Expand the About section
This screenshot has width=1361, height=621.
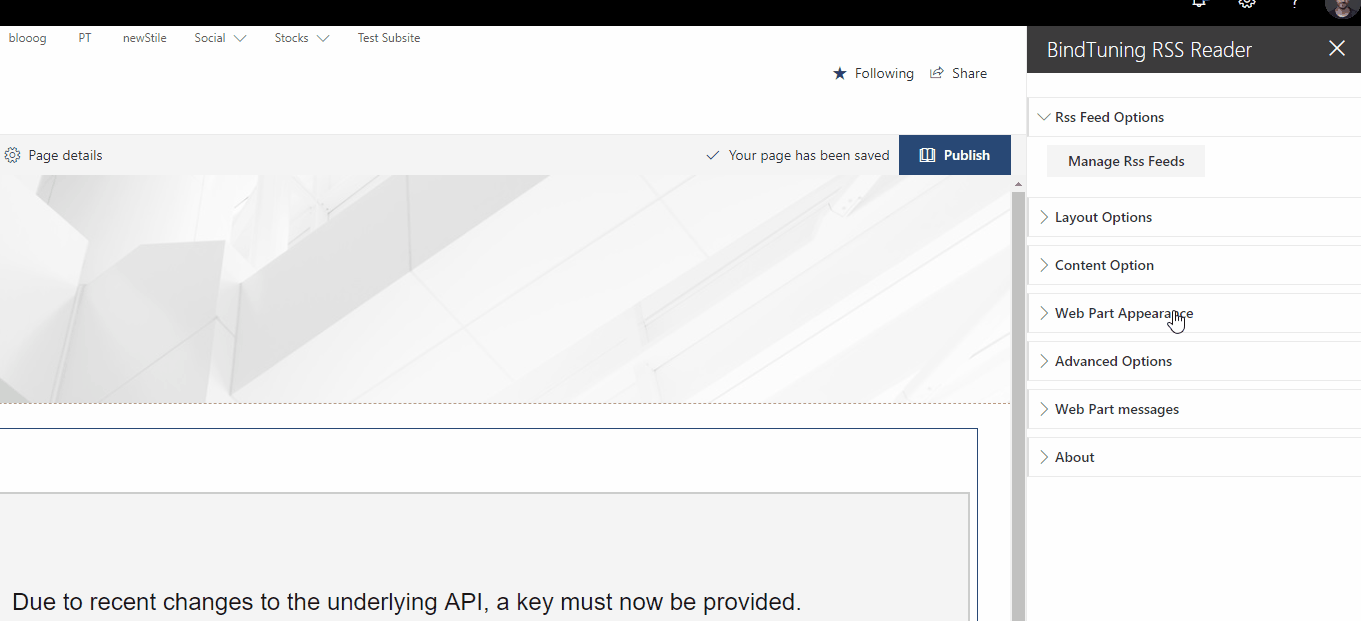point(1194,457)
